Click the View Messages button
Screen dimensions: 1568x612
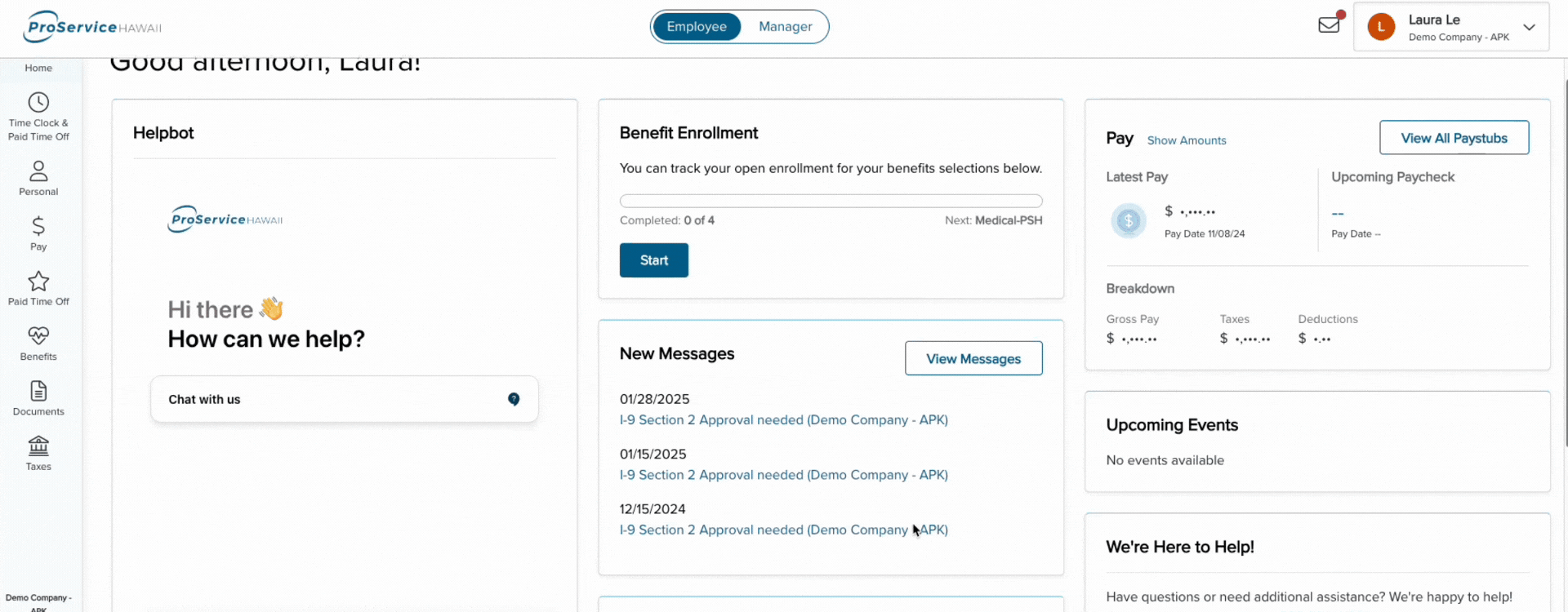973,358
